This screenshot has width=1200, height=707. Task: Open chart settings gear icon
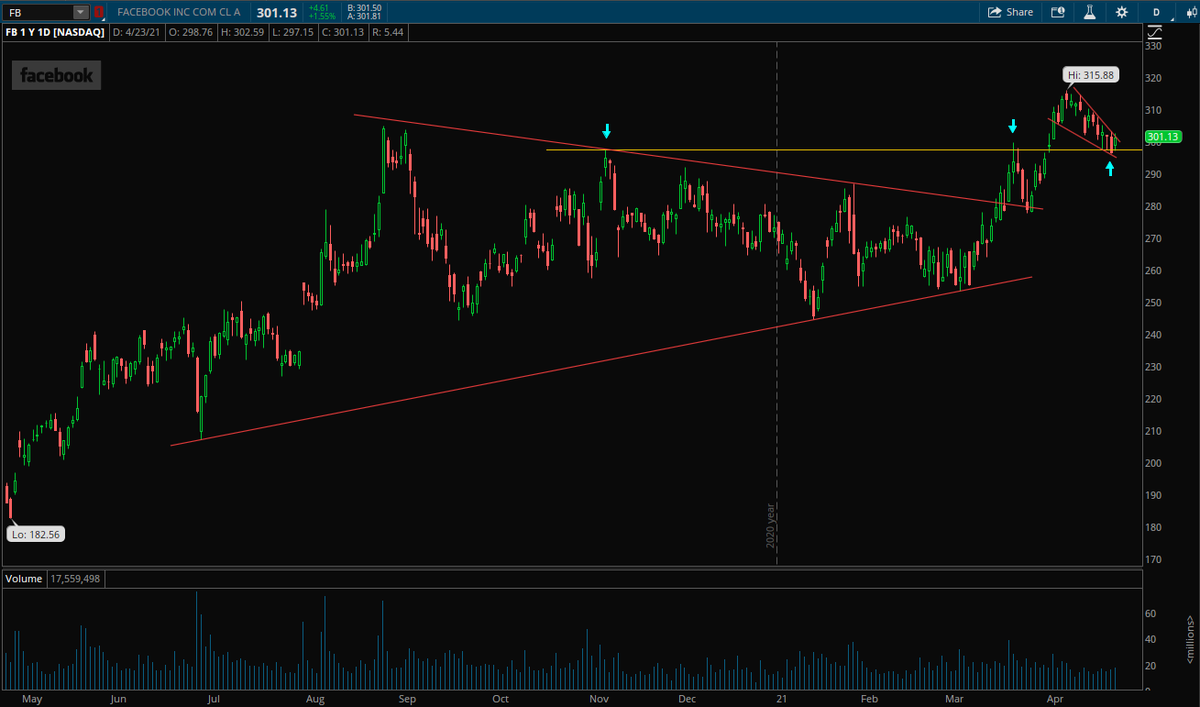click(x=1122, y=12)
